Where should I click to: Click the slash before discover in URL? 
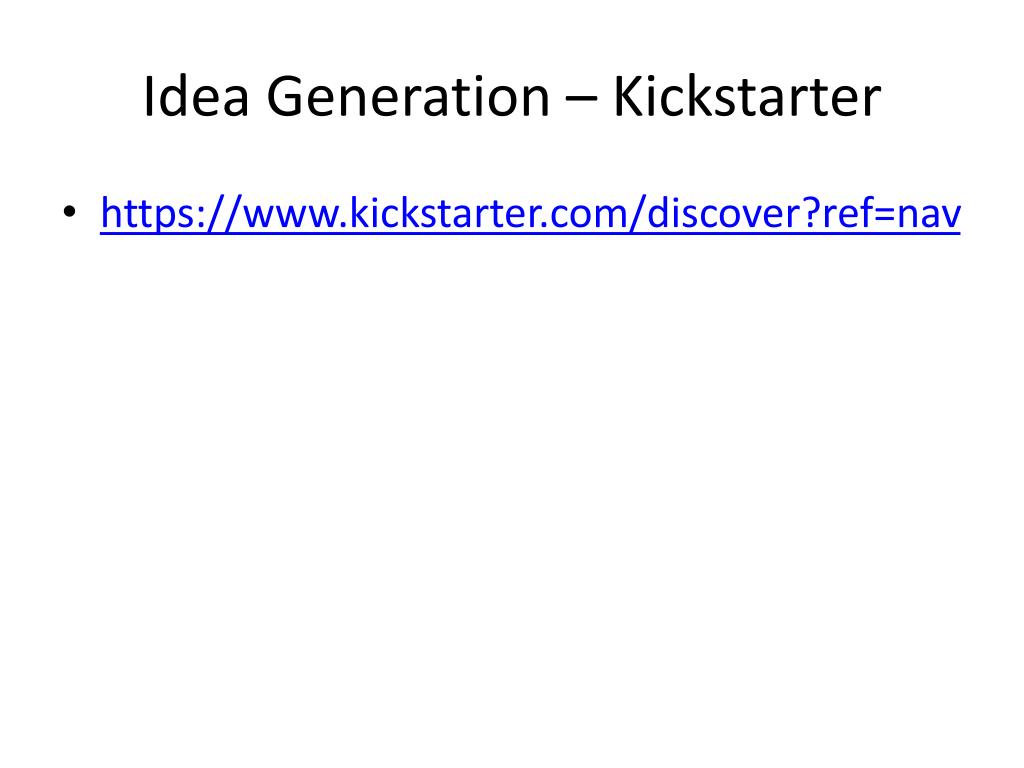[x=638, y=214]
